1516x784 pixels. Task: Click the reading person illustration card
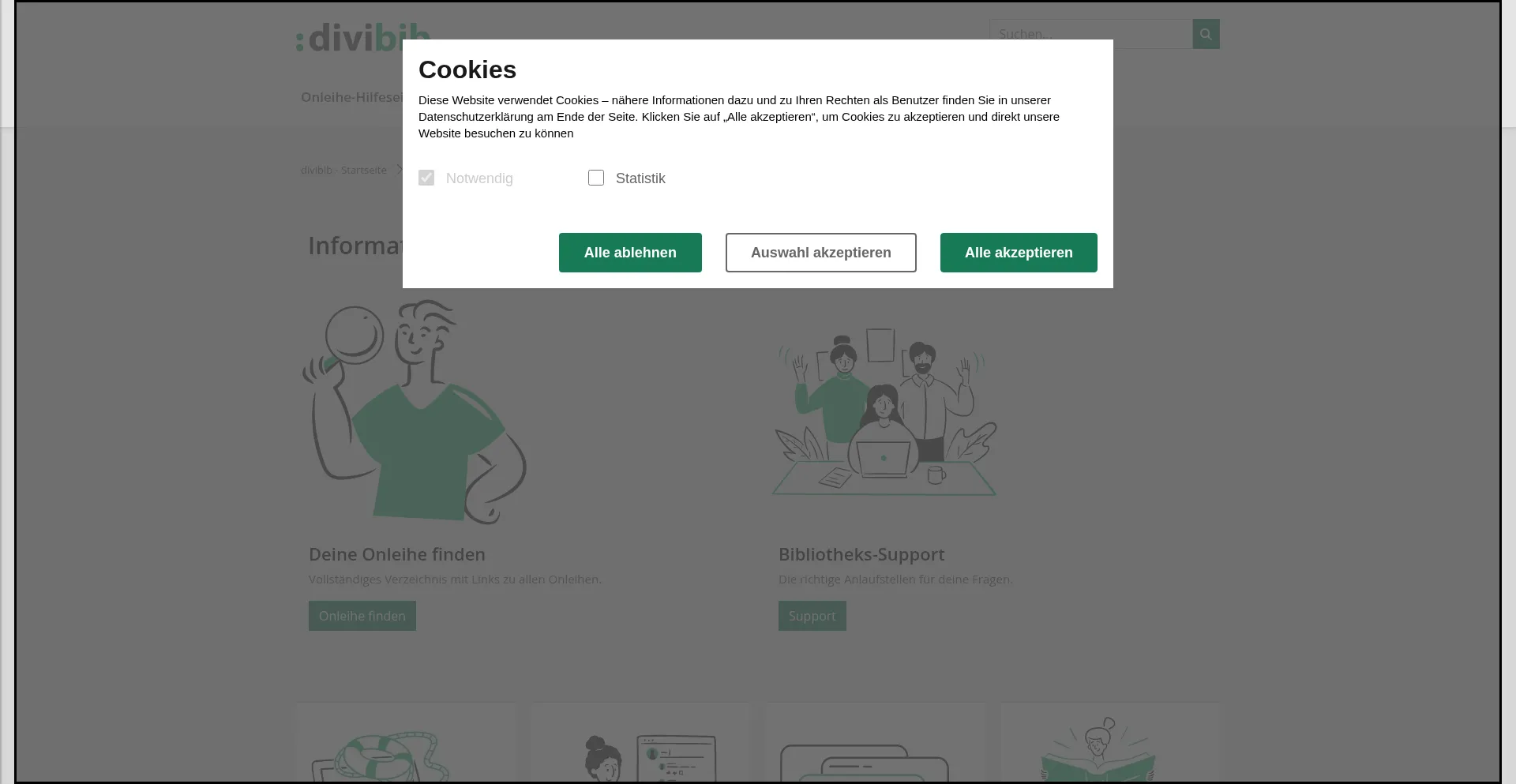1110,743
